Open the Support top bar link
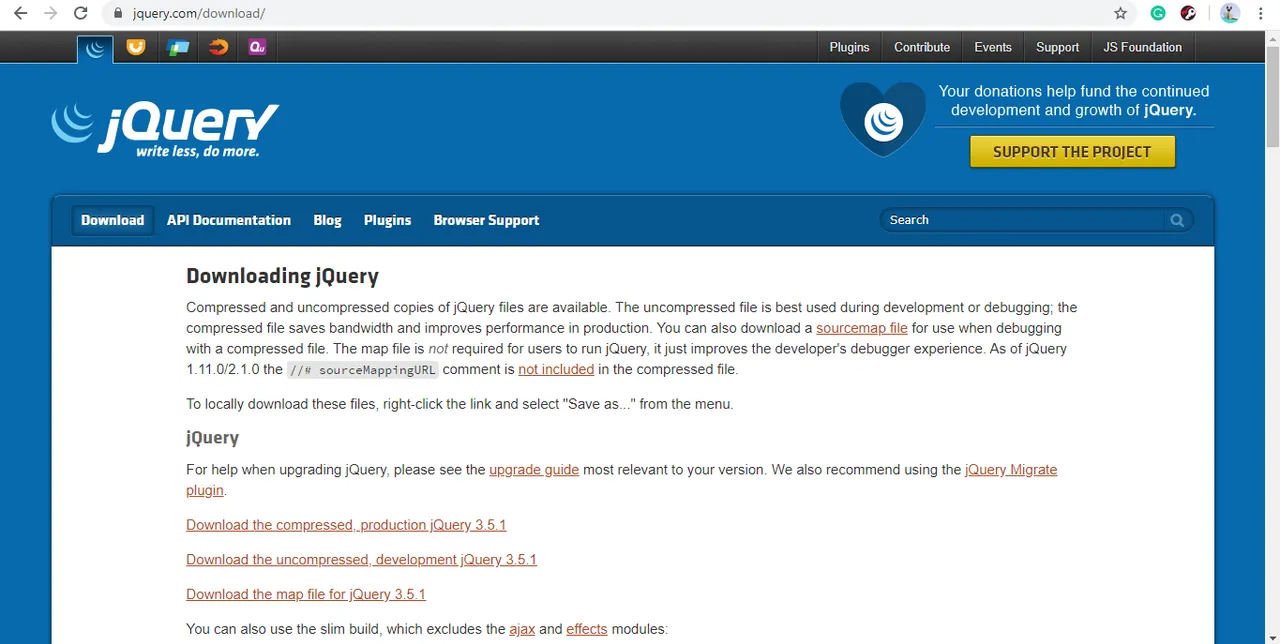This screenshot has width=1280, height=644. click(1057, 47)
